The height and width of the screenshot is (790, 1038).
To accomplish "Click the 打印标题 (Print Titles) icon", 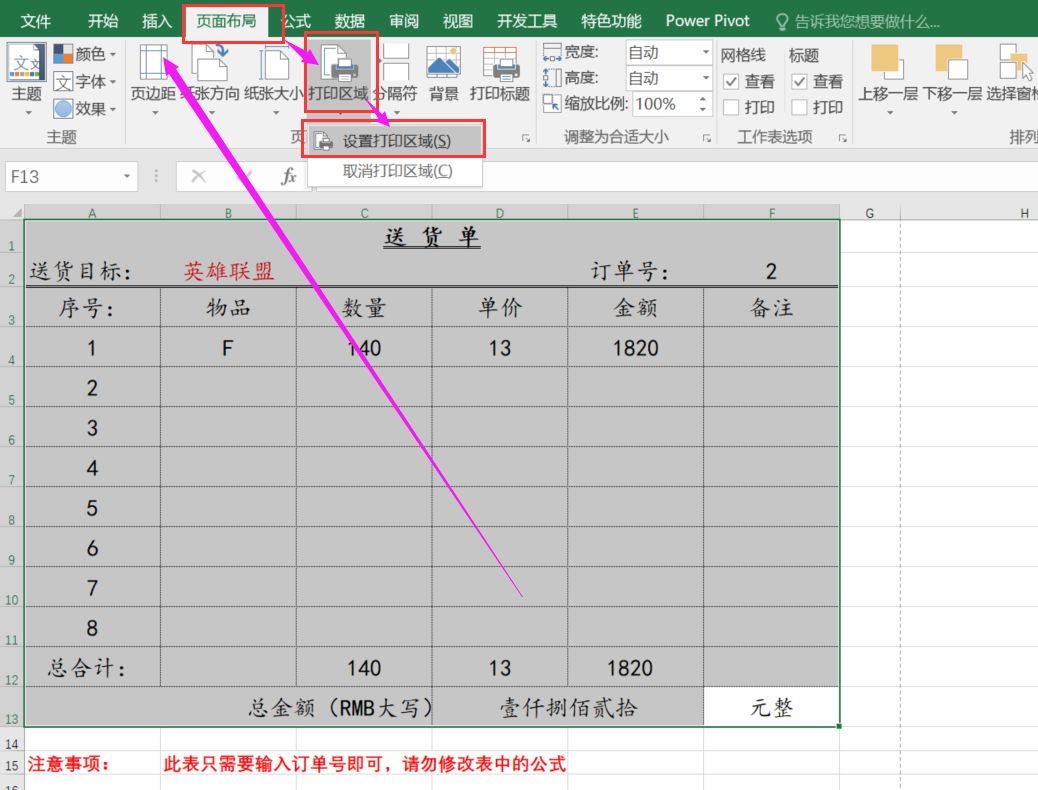I will [x=499, y=64].
